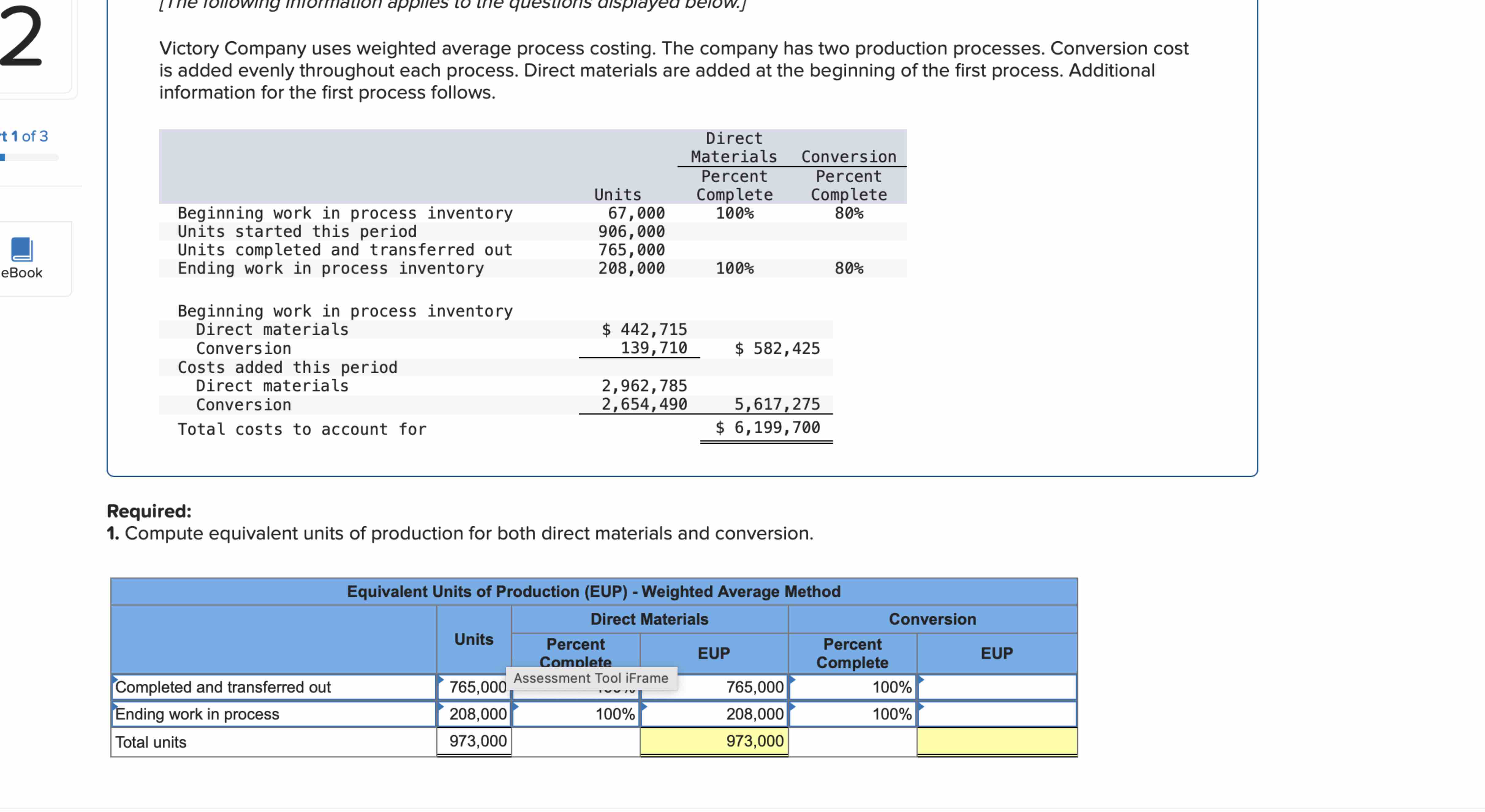1485x812 pixels.
Task: Click the 'Direct Materials' column group header in EUP table
Action: tap(649, 619)
